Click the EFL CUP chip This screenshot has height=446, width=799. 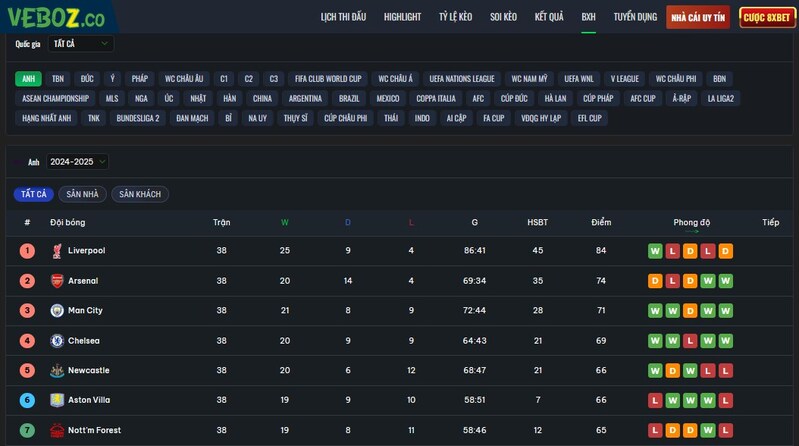(x=590, y=118)
